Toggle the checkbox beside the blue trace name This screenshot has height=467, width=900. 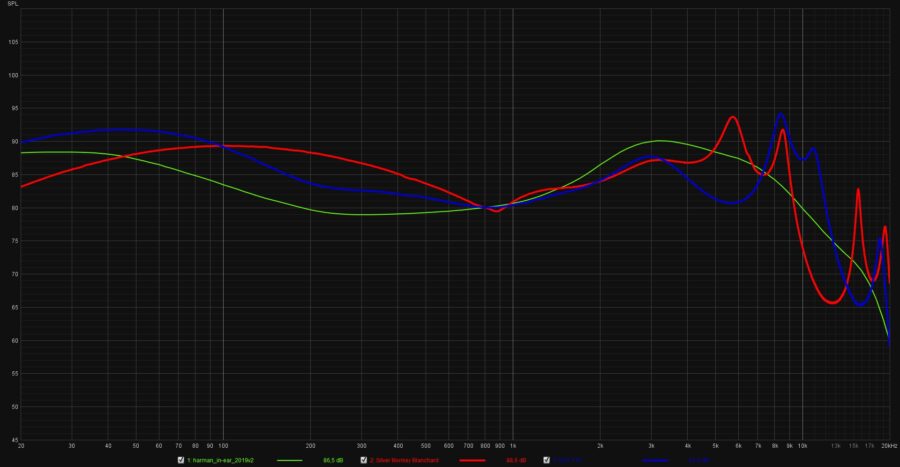click(546, 460)
